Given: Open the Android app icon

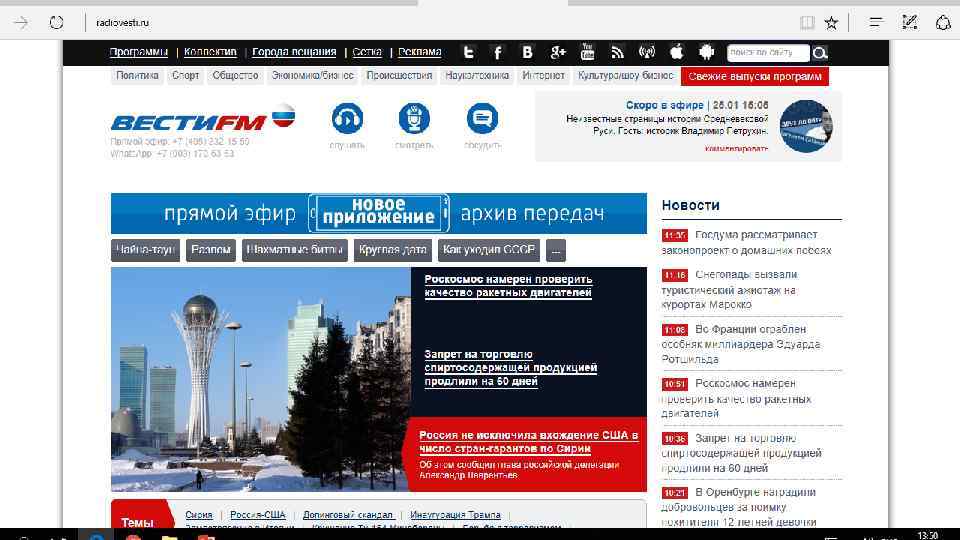Looking at the screenshot, I should pos(707,53).
